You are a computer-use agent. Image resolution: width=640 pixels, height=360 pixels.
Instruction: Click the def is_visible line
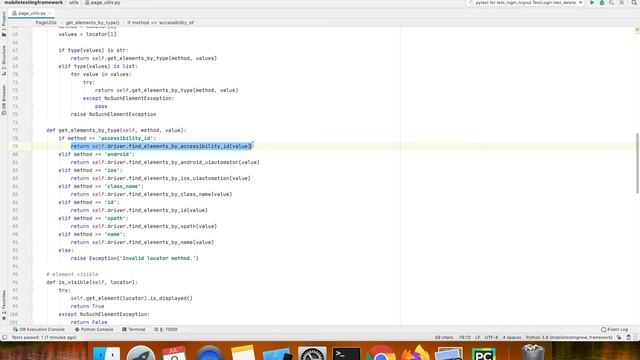[92, 282]
